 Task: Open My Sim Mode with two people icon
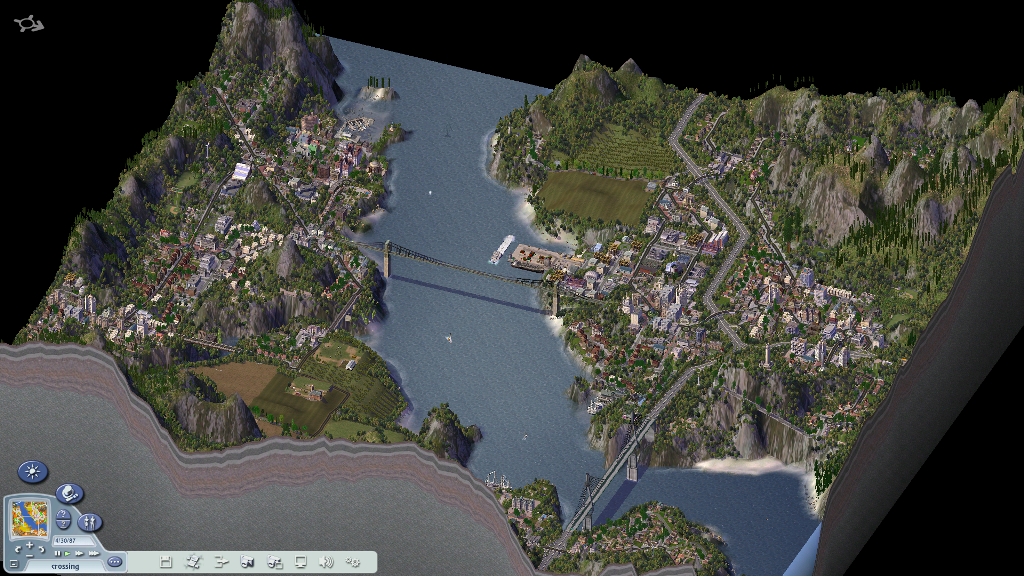[89, 522]
